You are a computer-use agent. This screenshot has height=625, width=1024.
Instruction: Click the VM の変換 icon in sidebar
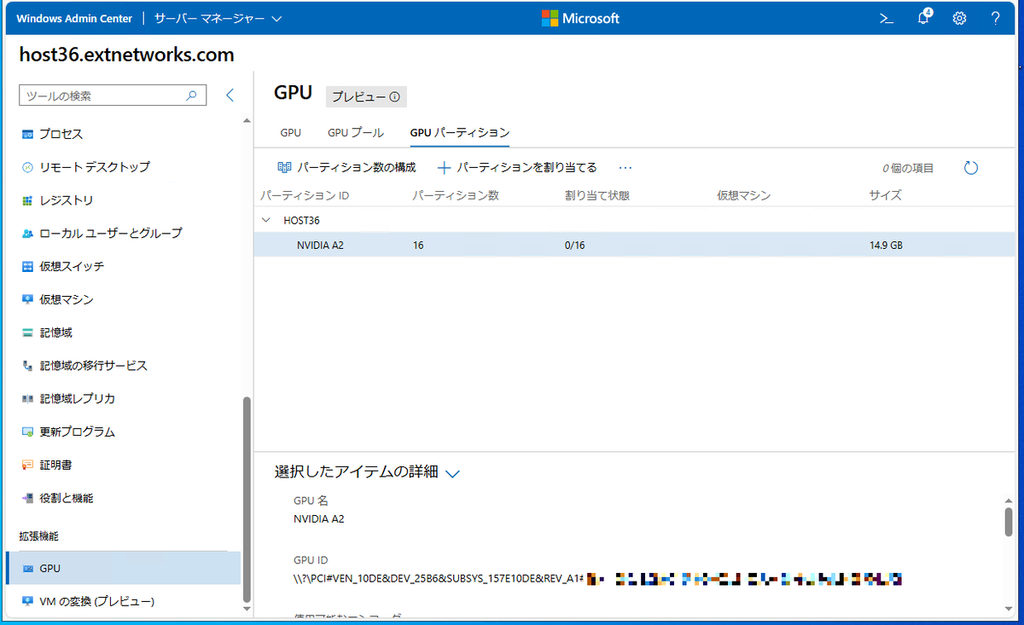pyautogui.click(x=27, y=601)
